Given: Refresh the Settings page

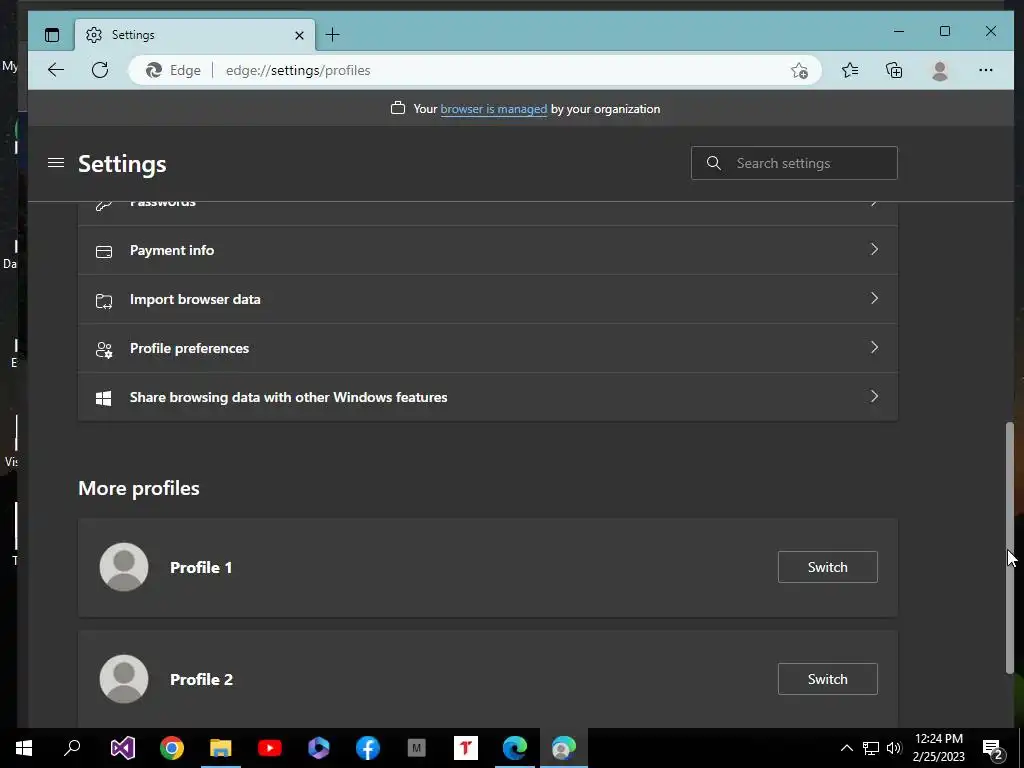Looking at the screenshot, I should [100, 70].
